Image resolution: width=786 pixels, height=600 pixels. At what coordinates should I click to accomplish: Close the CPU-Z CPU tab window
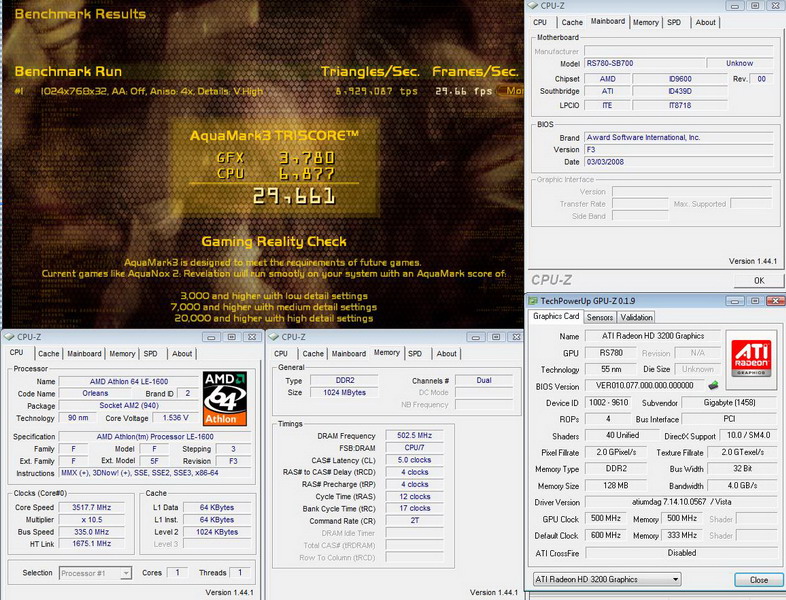252,337
